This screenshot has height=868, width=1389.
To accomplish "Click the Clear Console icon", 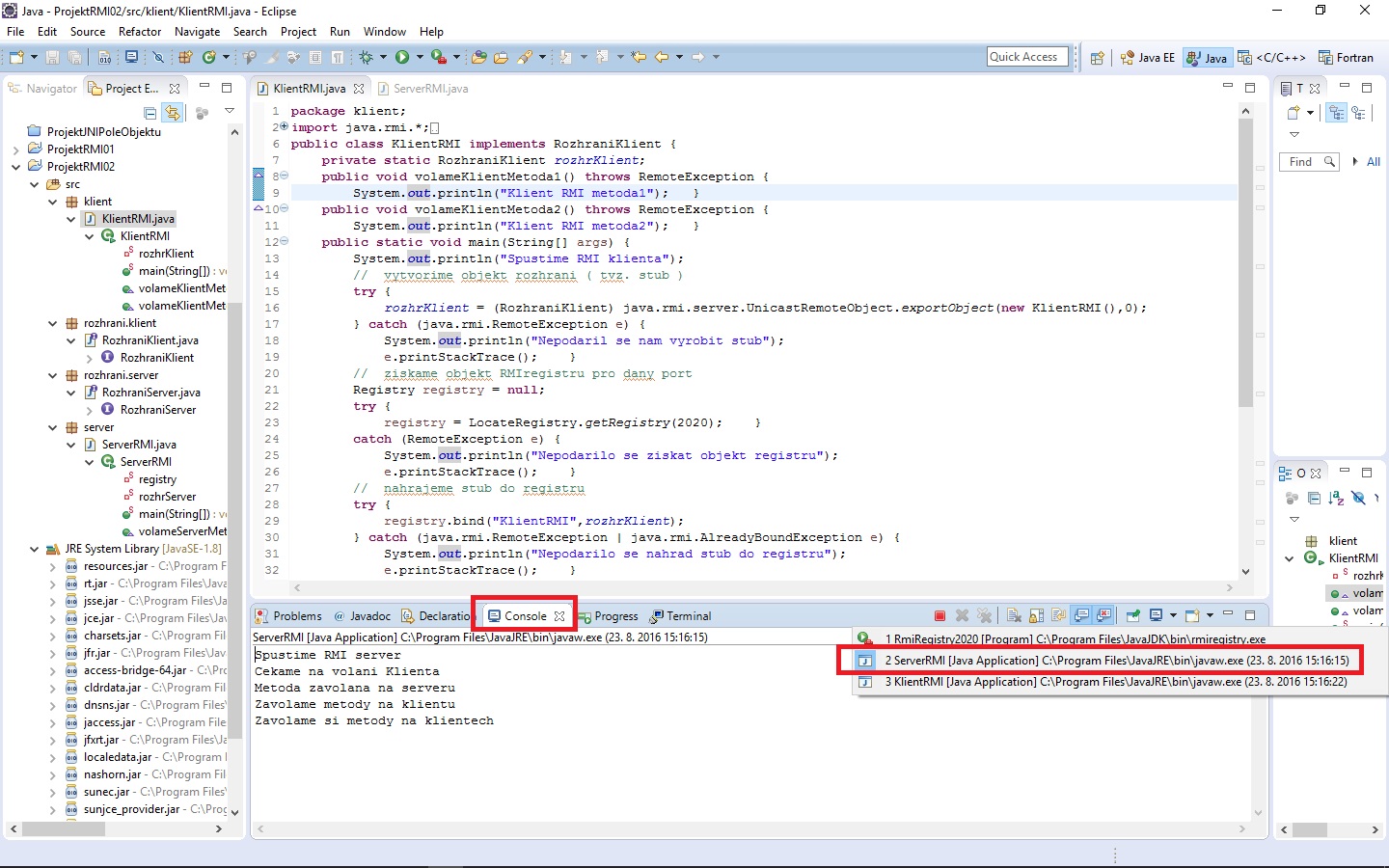I will coord(1014,615).
